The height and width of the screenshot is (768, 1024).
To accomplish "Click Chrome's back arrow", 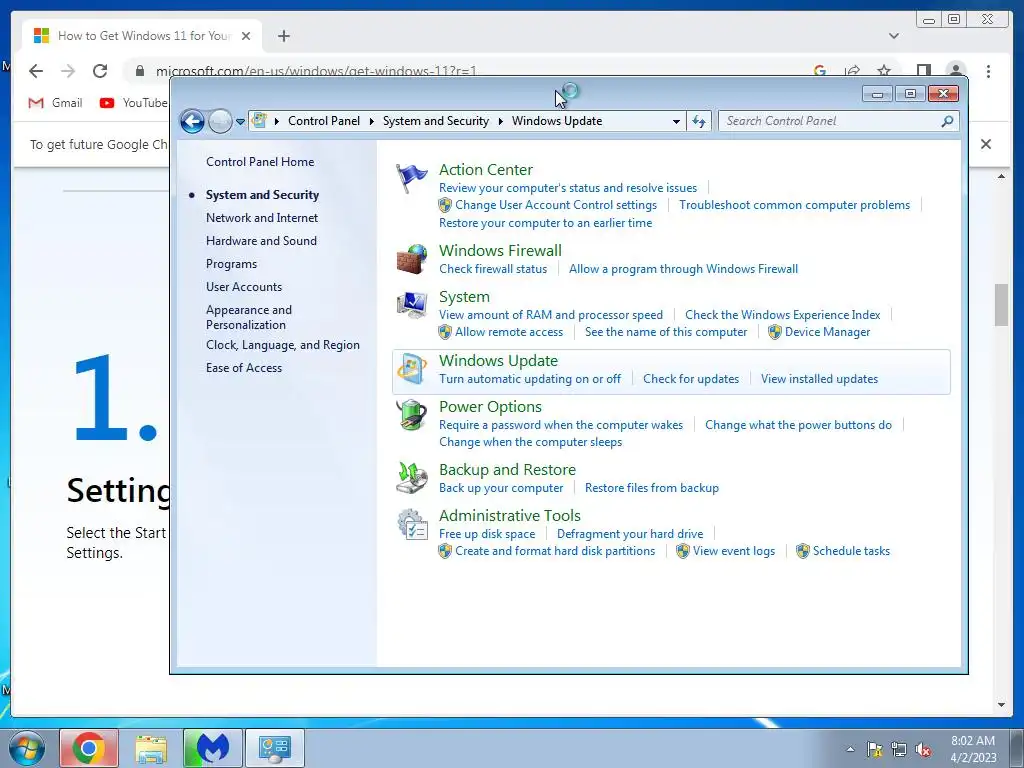I will (36, 71).
